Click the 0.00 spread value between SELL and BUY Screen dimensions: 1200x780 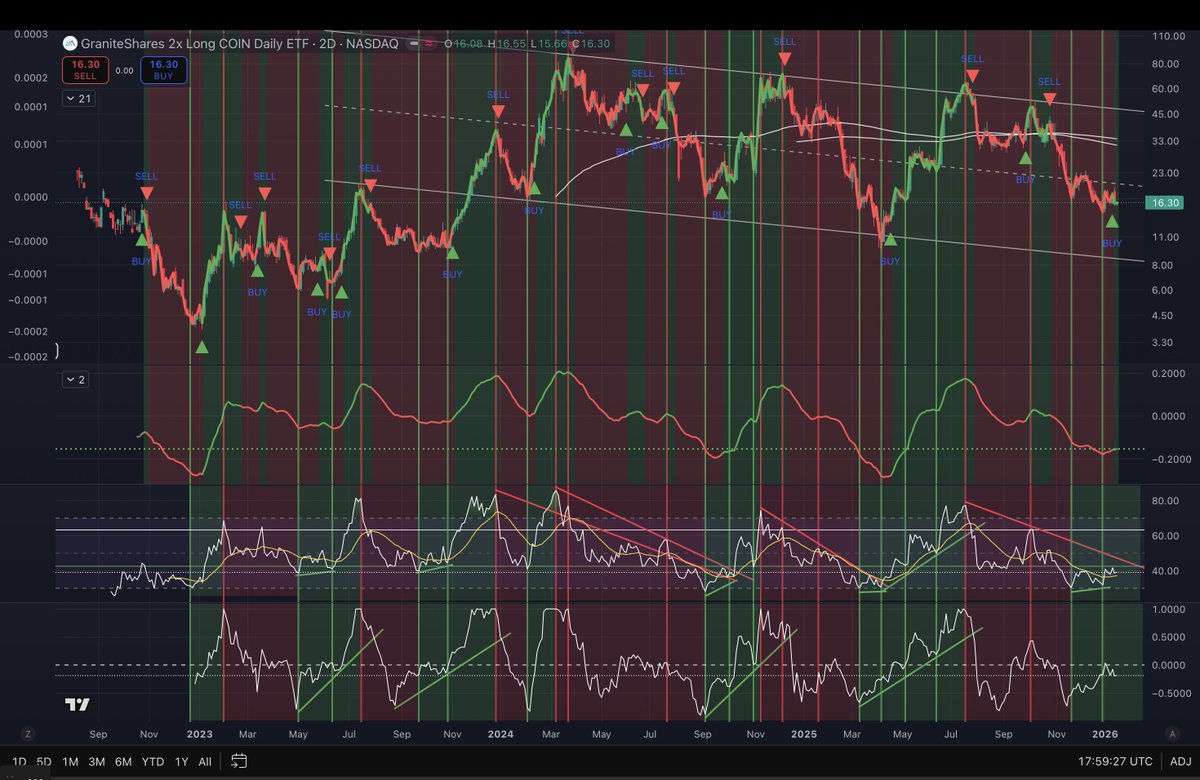(124, 70)
